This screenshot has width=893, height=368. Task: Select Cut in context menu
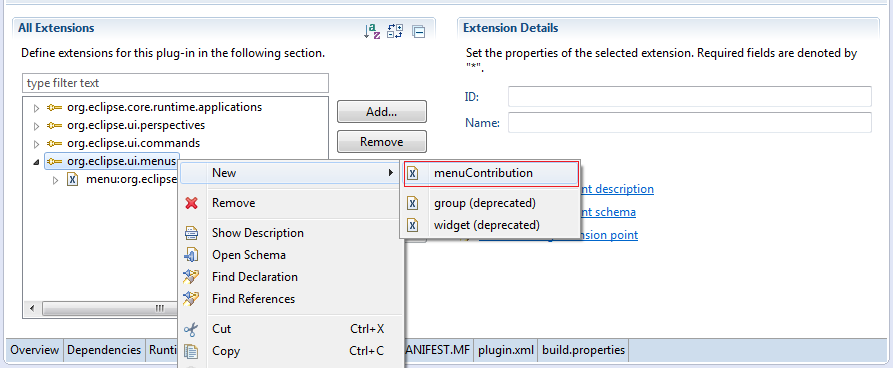click(291, 329)
